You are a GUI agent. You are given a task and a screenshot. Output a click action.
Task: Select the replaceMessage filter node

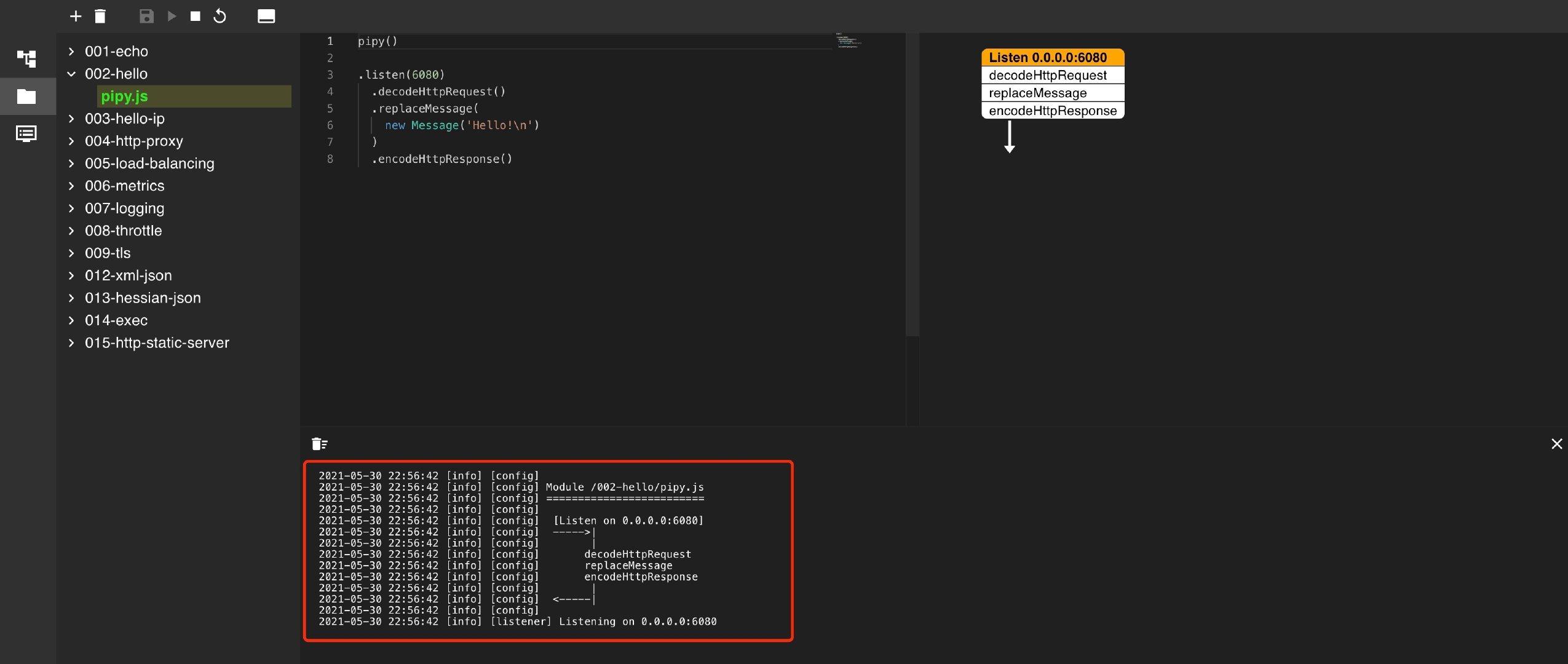pos(1053,93)
